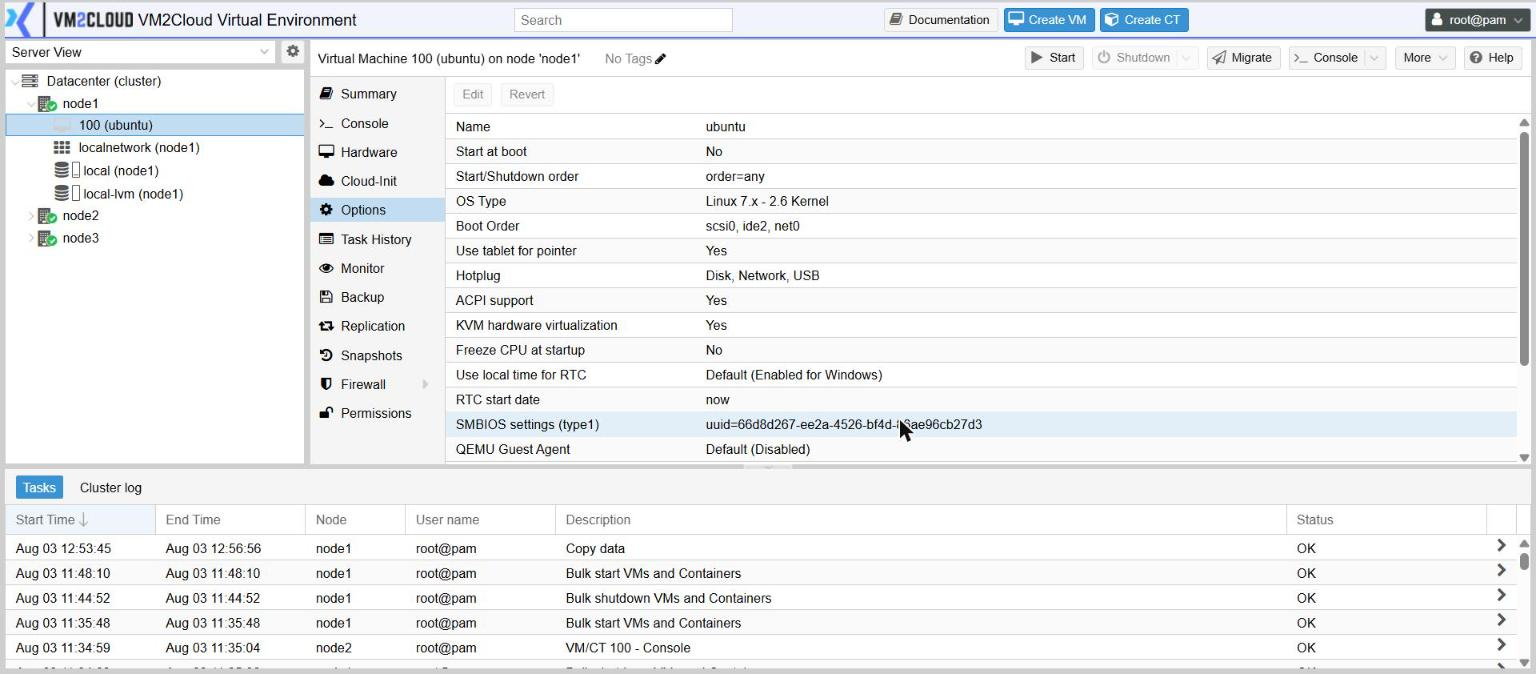Screen dimensions: 1536x674
Task: Collapse the node1 tree arrow
Action: [x=30, y=103]
